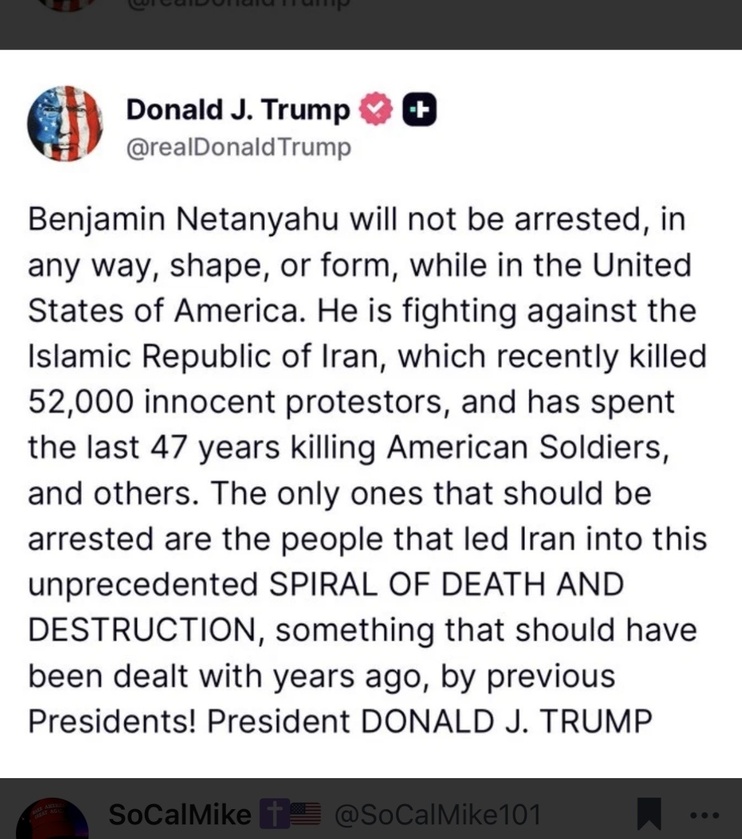Bookmark the SoCalMike post
Image resolution: width=742 pixels, height=839 pixels.
click(x=649, y=814)
